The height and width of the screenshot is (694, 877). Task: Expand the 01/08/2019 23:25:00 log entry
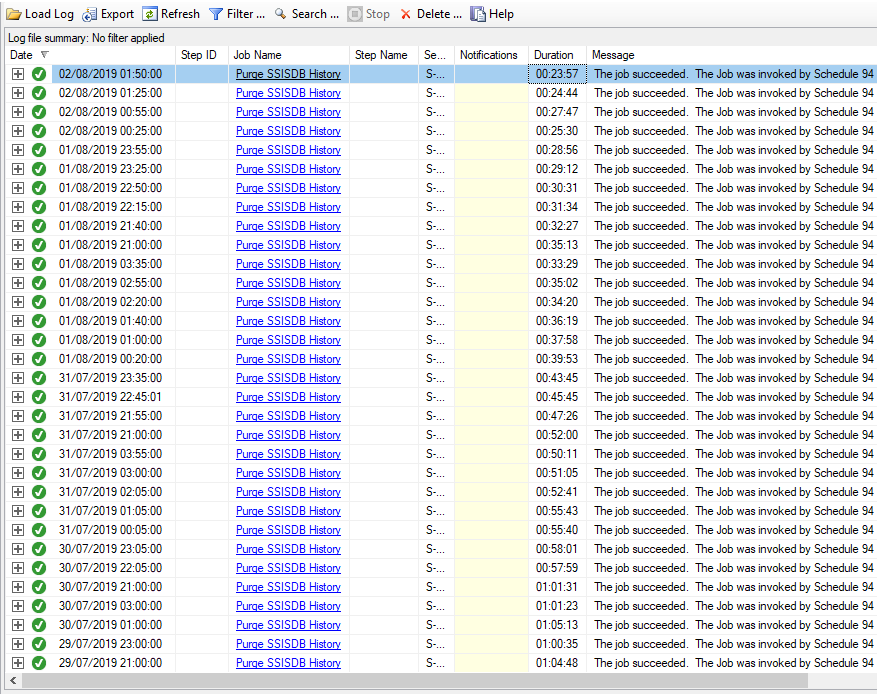[18, 169]
